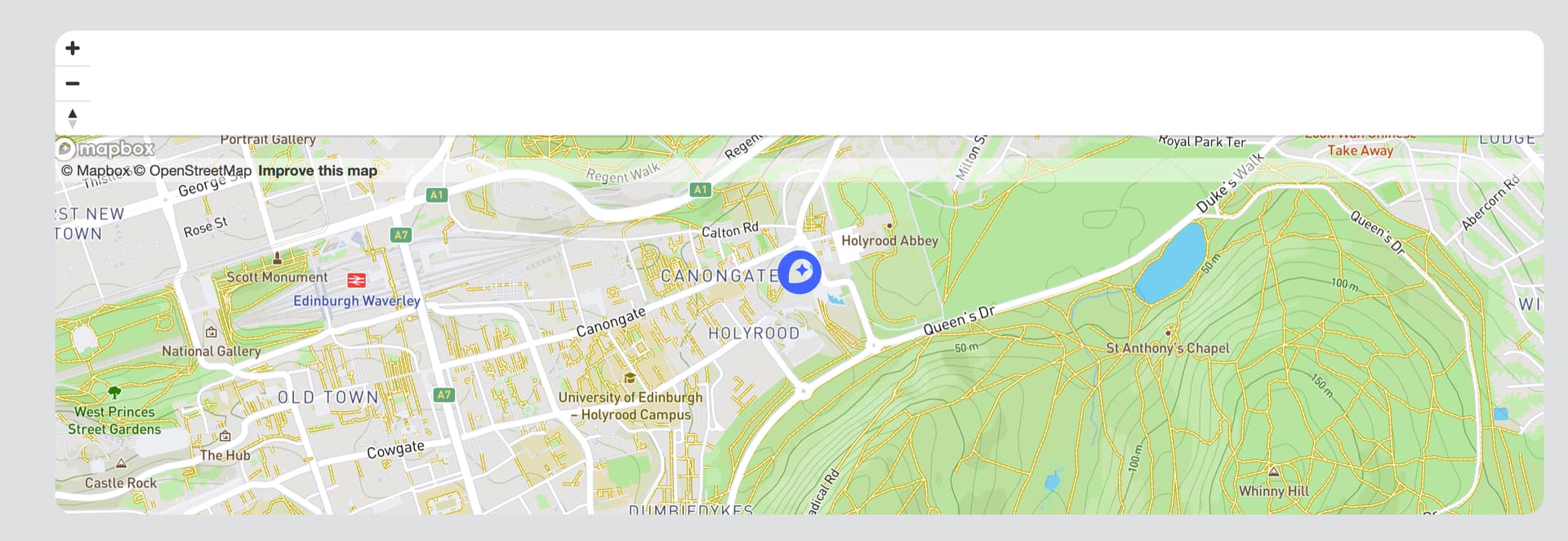Click the A7 road shield near Old Town
Screen dimensions: 1568x541
pos(443,395)
